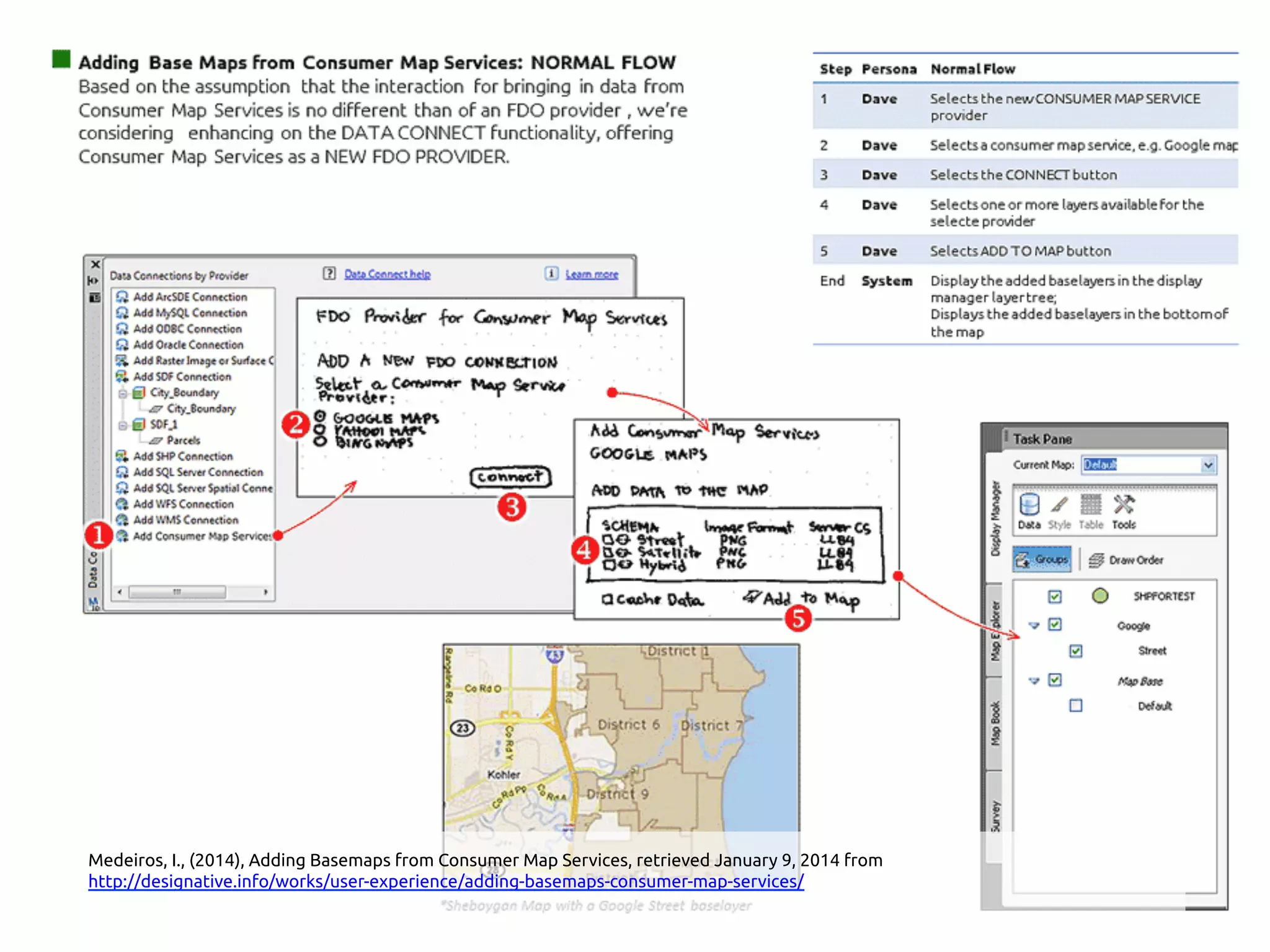Click the provider list horizontal scrollbar
Screen dimensions: 1270x952
tap(177, 592)
